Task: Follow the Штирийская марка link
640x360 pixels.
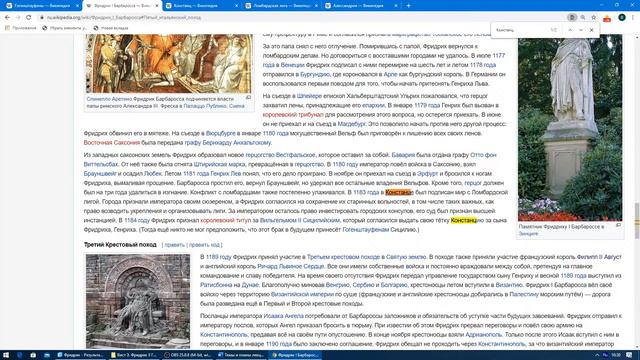Action: click(x=219, y=164)
